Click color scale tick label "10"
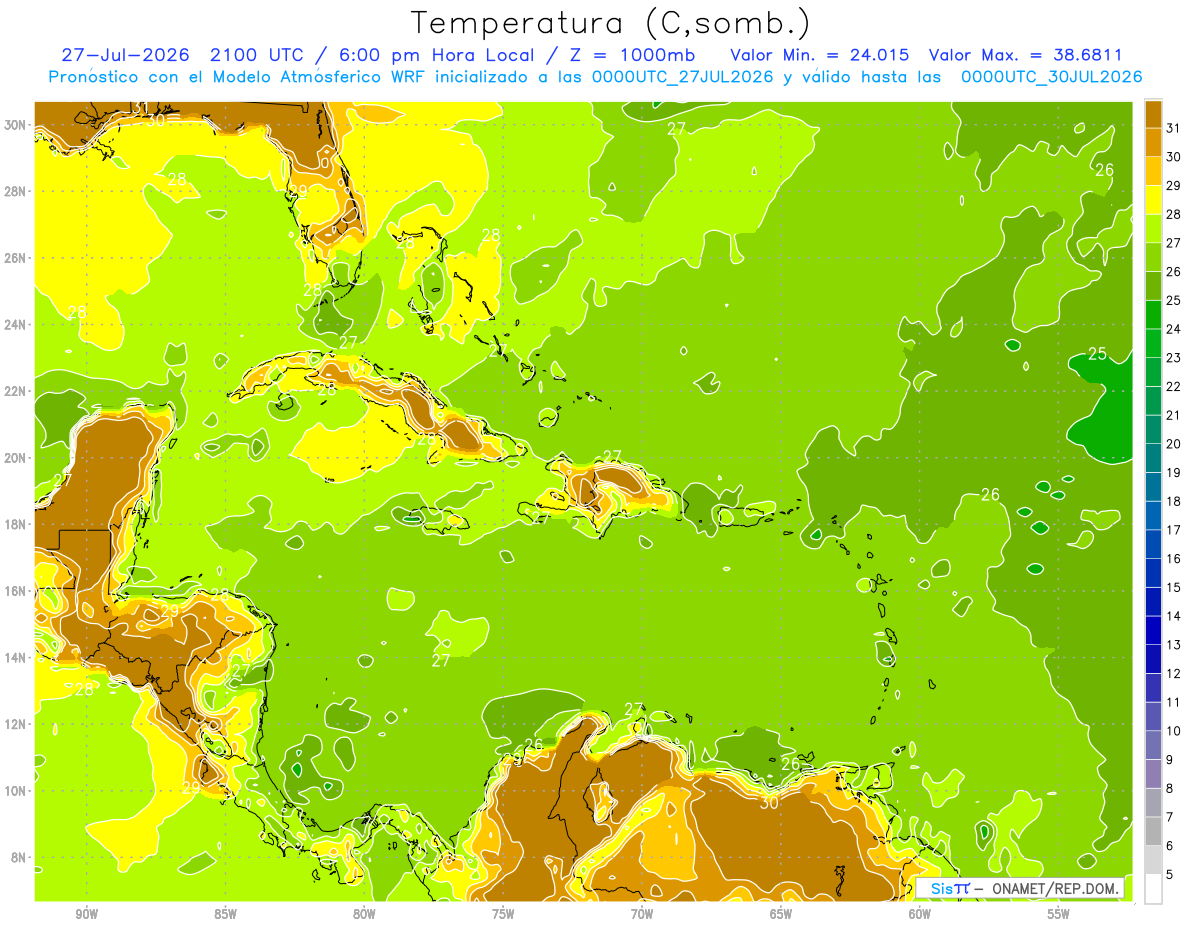 click(x=1174, y=731)
